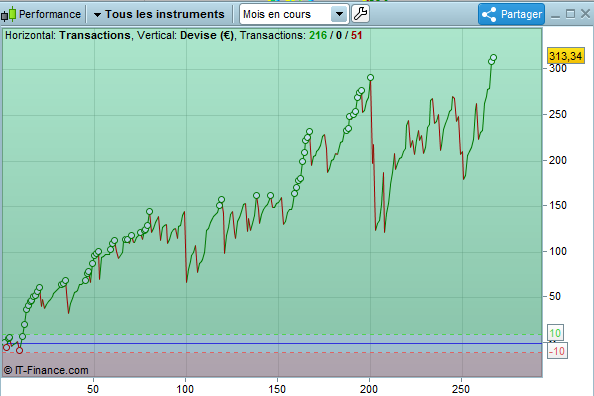The width and height of the screenshot is (594, 396).
Task: Click the Performance candlestick icon
Action: (8, 14)
